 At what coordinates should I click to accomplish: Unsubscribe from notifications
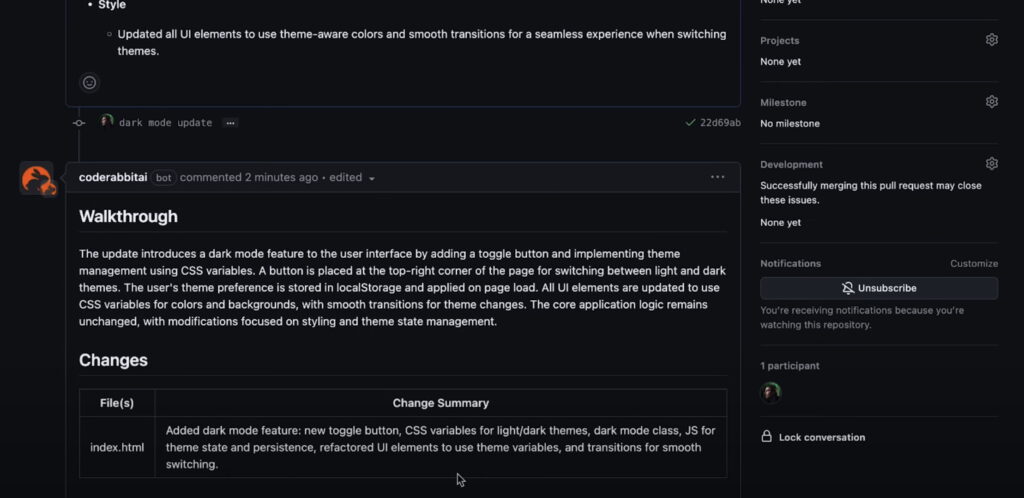(878, 288)
